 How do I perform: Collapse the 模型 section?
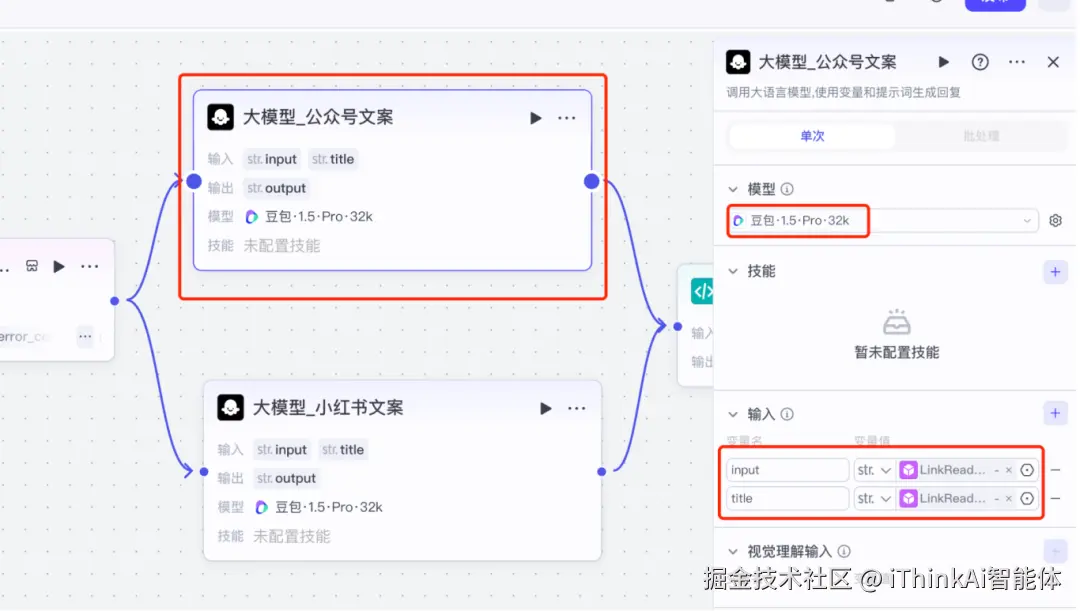tap(734, 188)
